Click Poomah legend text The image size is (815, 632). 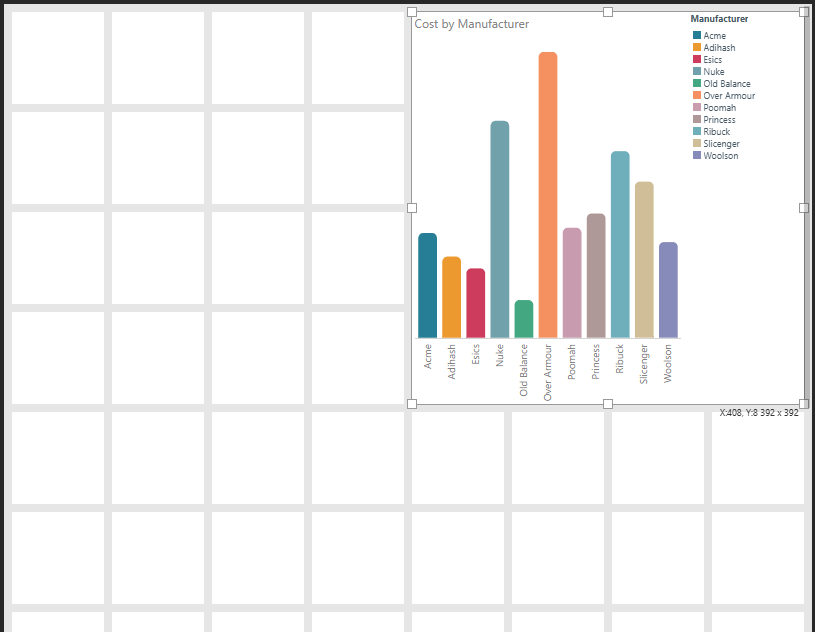point(720,108)
